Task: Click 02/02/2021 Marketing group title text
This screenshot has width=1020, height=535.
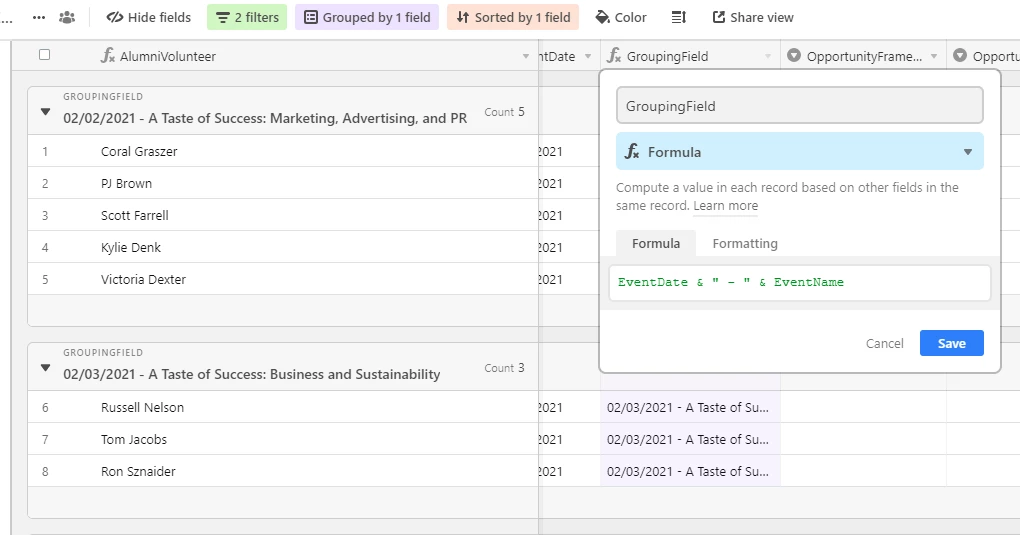Action: (265, 118)
